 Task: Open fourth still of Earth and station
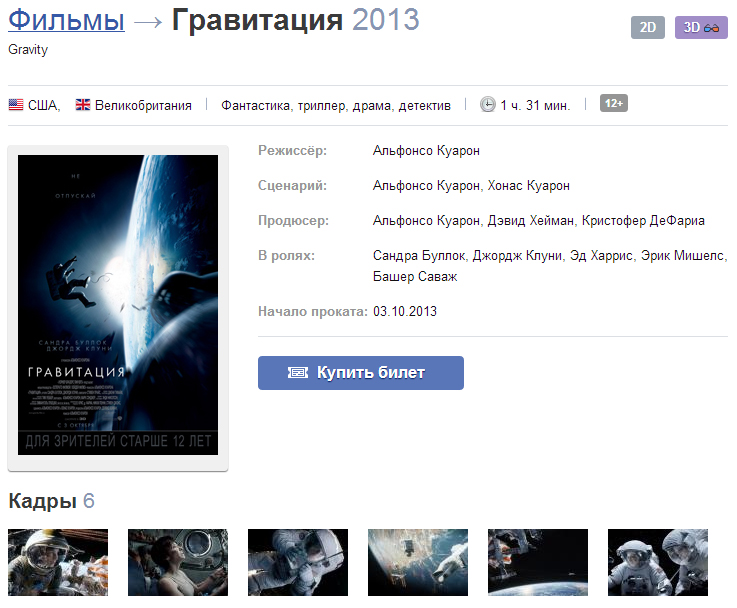[418, 562]
